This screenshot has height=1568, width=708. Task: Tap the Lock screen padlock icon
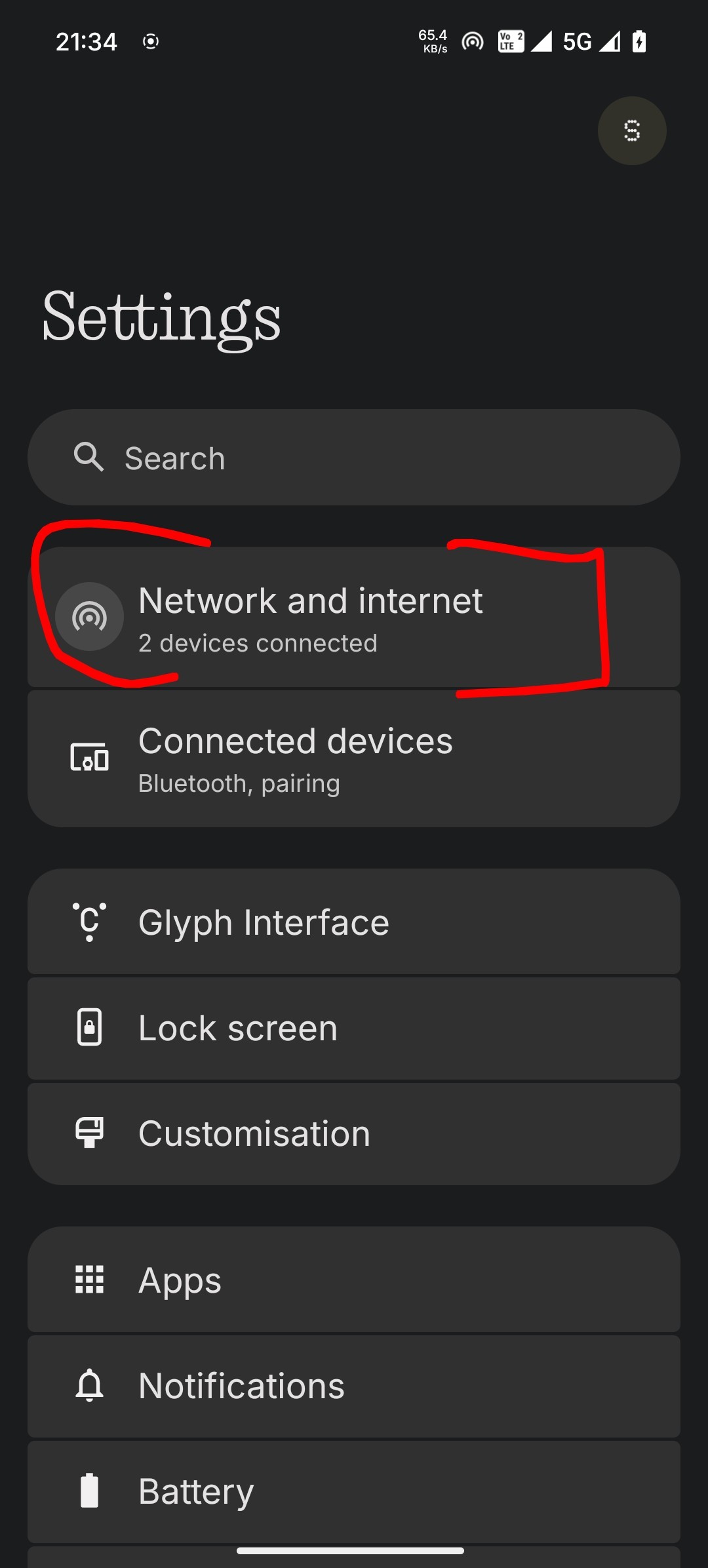tap(89, 1027)
